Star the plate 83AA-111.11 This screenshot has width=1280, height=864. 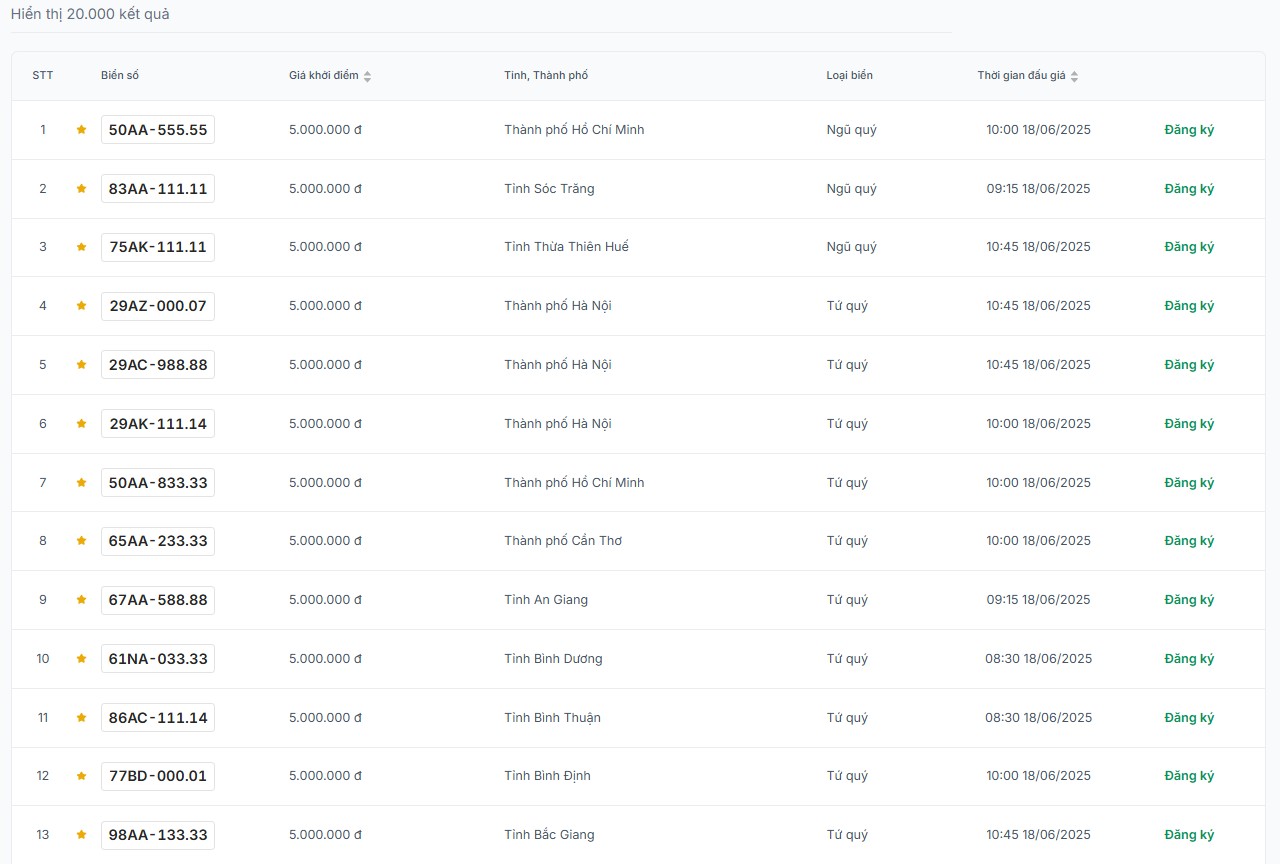pyautogui.click(x=81, y=189)
